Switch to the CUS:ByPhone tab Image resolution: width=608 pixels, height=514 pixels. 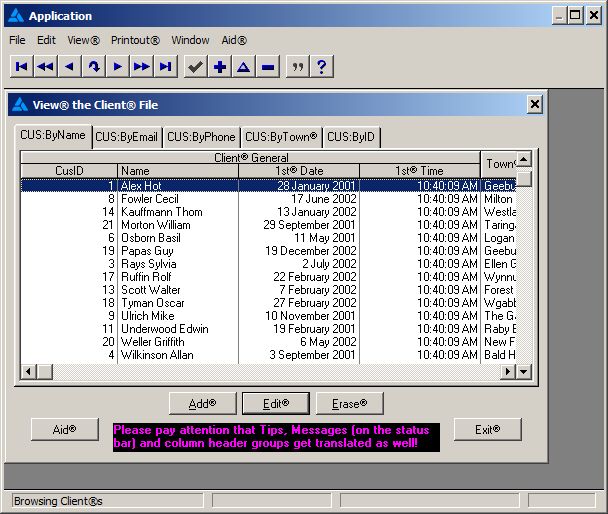201,137
